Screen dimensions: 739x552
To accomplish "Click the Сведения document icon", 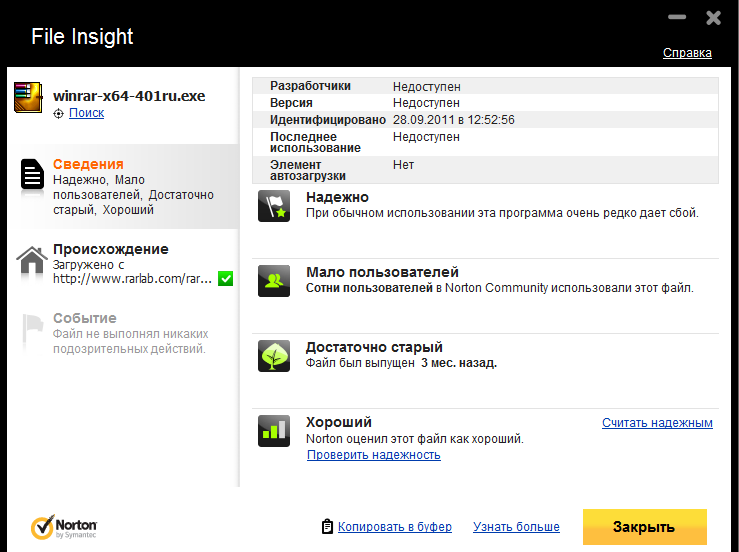I will coord(32,174).
